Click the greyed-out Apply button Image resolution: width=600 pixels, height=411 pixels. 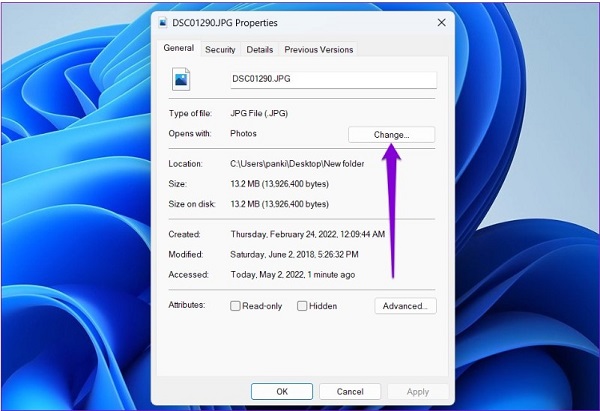click(418, 391)
